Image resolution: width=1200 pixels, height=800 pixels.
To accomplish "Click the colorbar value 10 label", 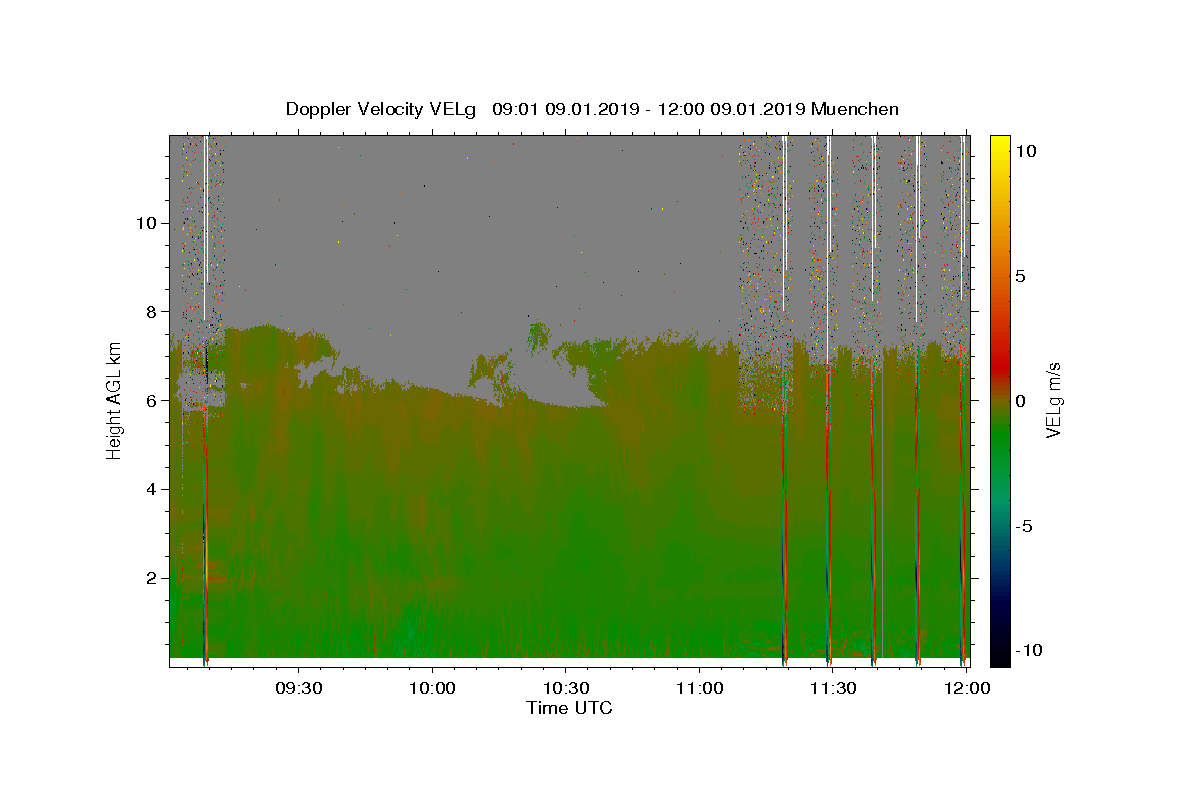I will click(1025, 150).
